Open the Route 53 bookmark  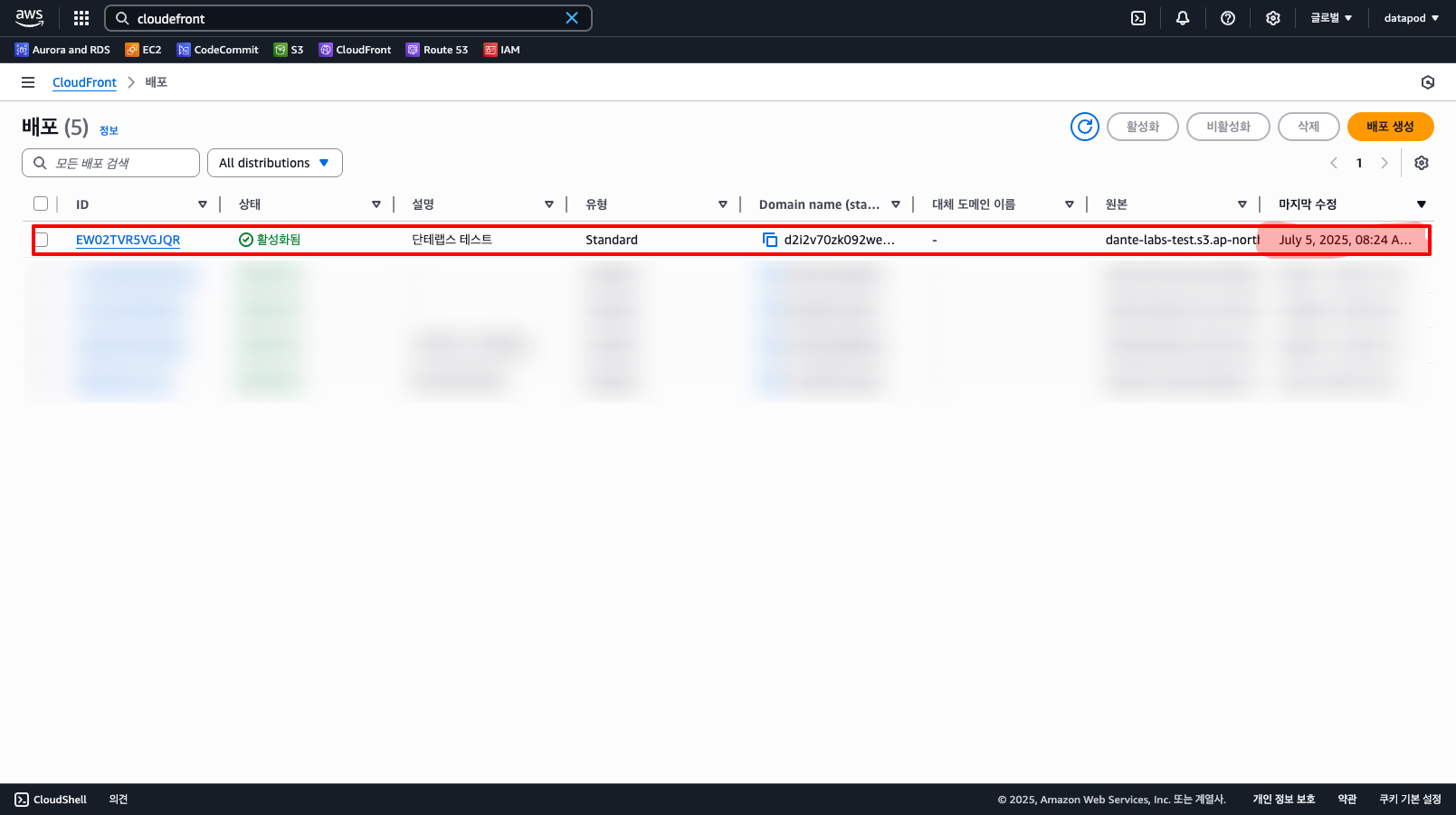coord(437,50)
